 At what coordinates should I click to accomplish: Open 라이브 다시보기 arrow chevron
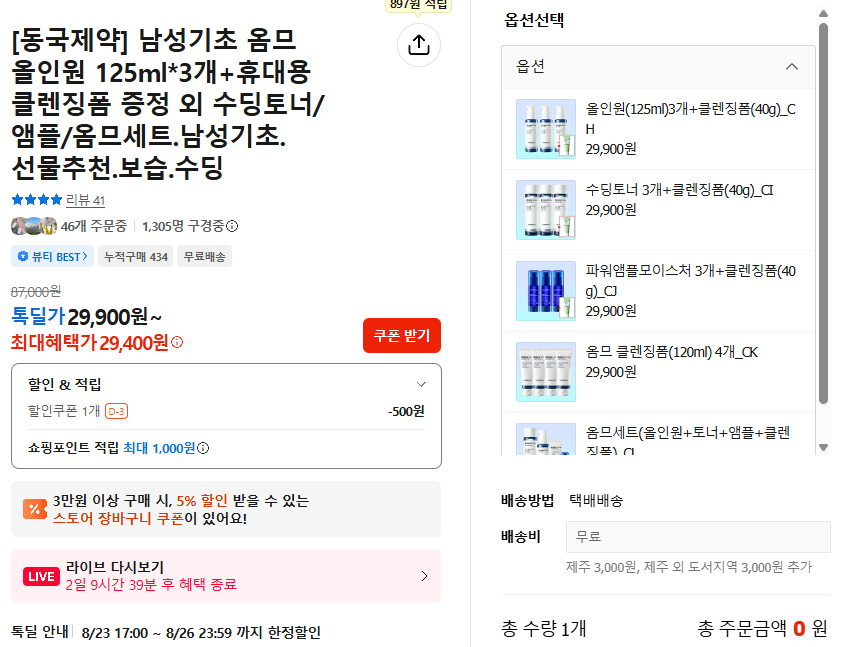tap(424, 576)
